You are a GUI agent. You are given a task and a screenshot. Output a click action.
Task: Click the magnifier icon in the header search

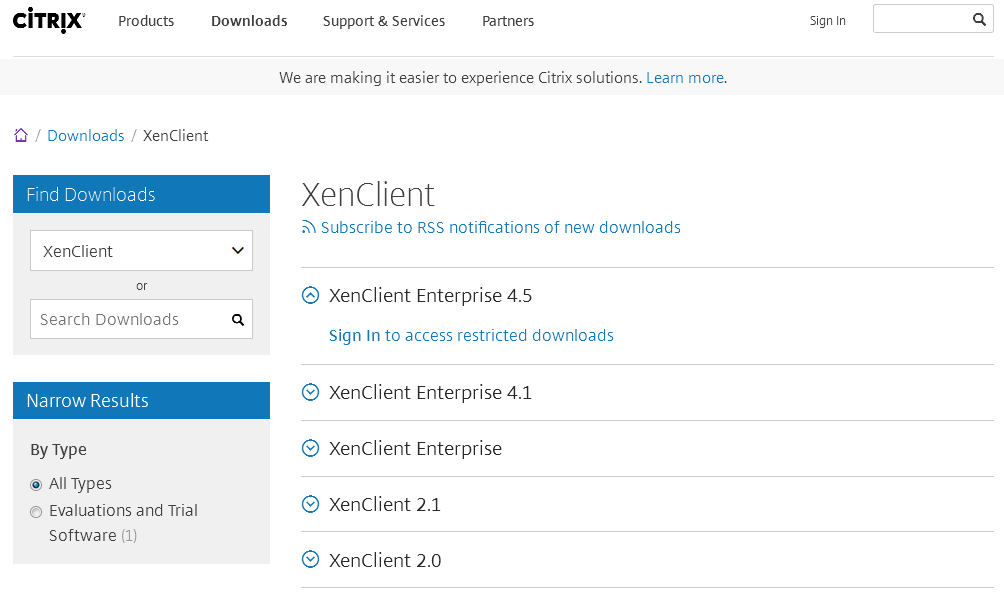[979, 18]
